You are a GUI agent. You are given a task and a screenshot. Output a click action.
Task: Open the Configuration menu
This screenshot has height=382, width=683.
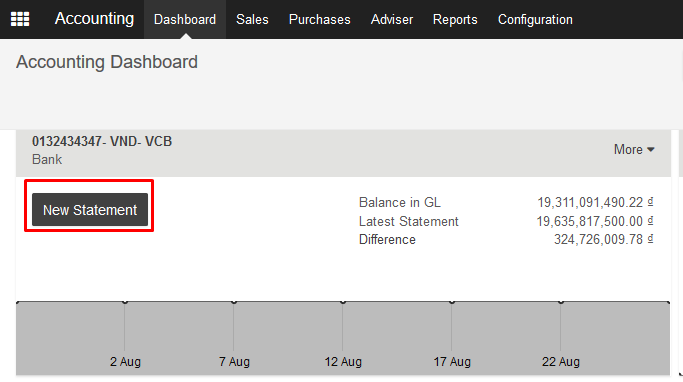535,19
